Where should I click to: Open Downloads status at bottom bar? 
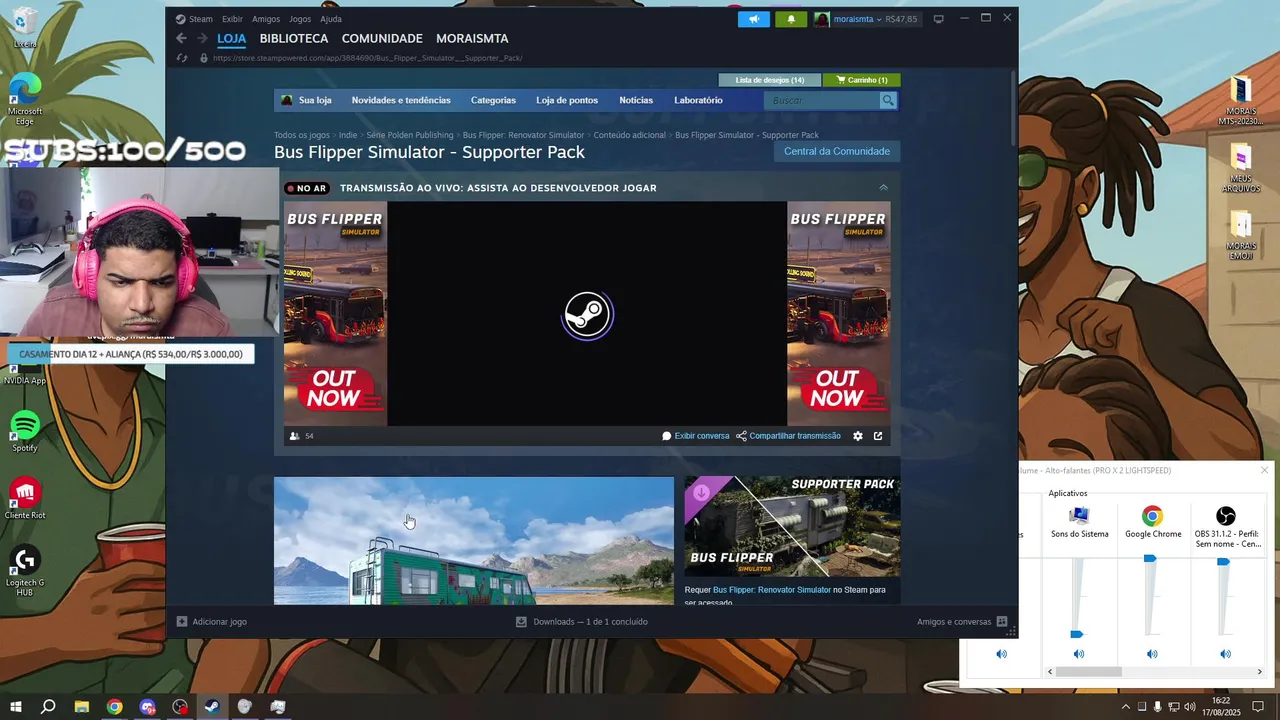581,621
